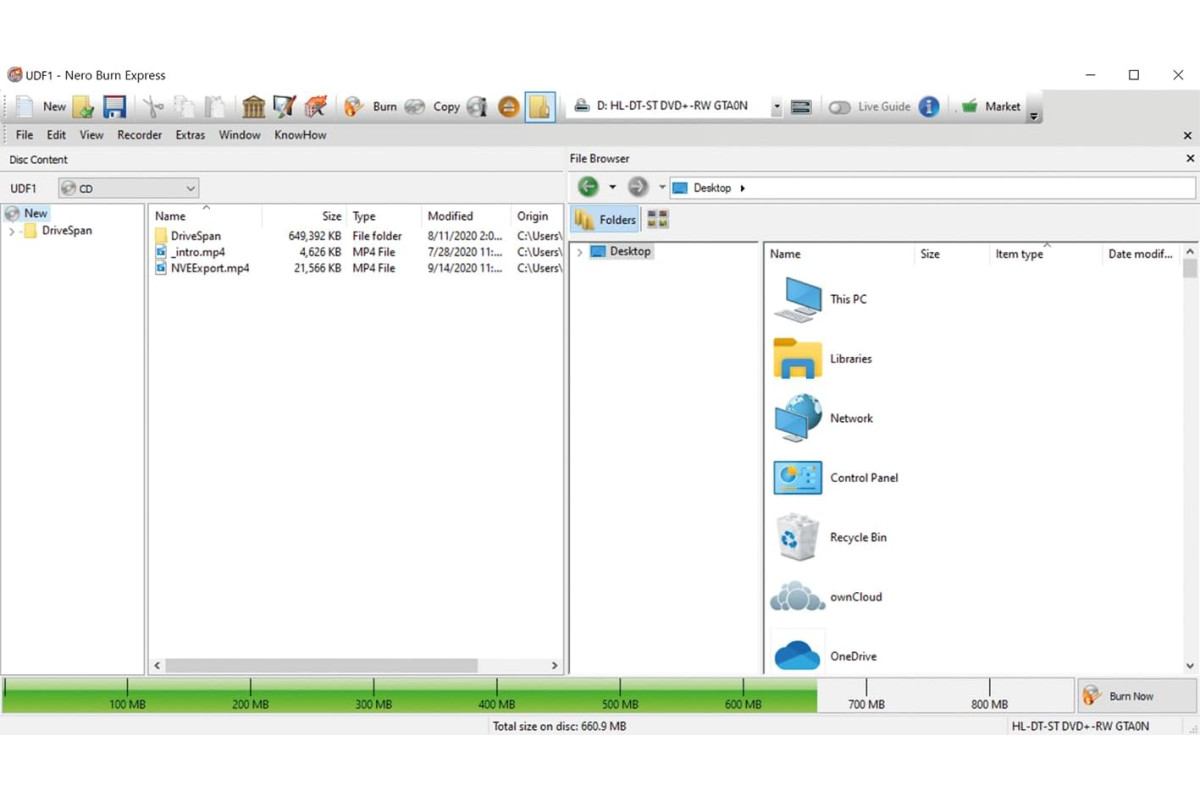Open the Extras menu

click(190, 135)
